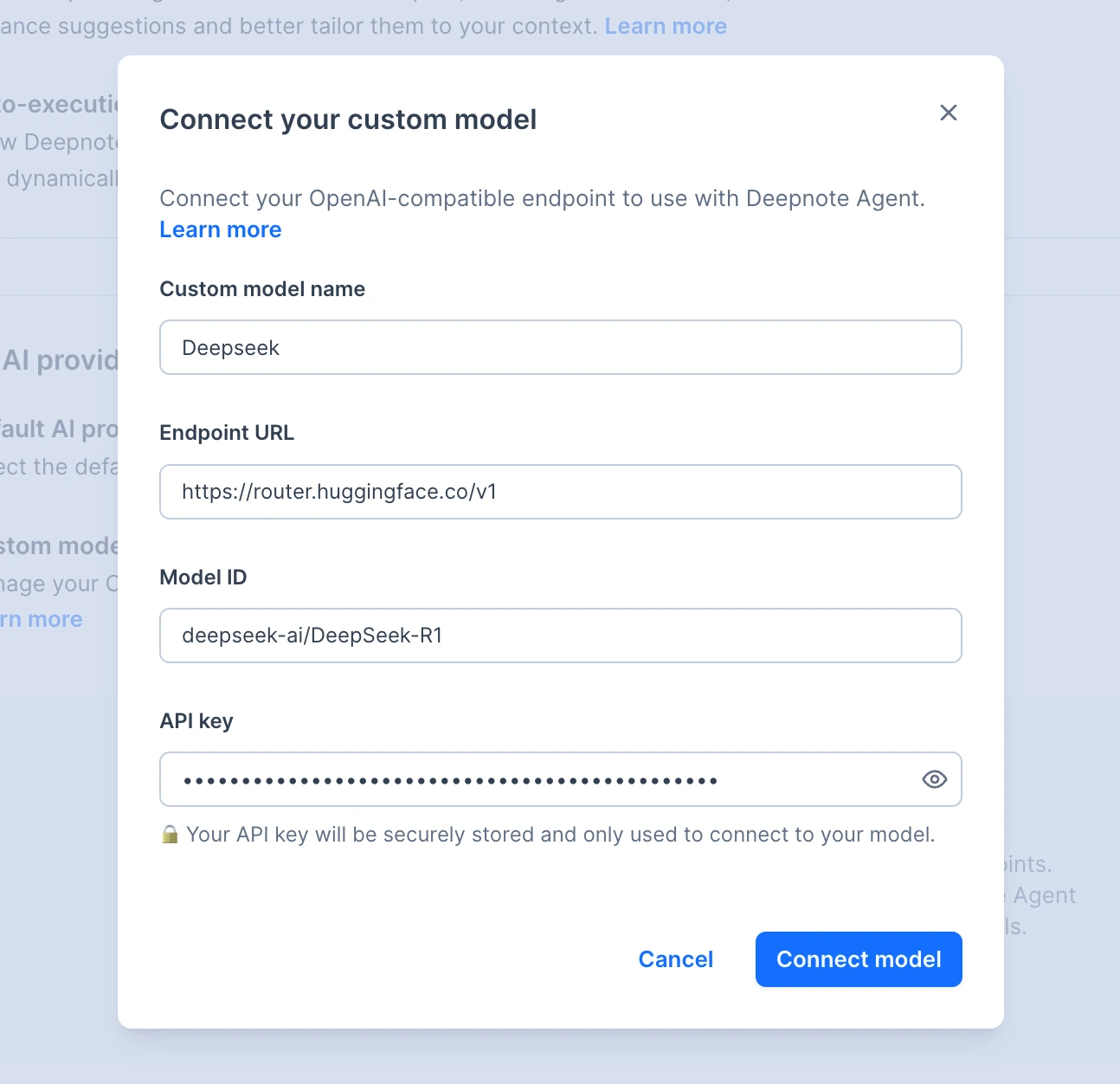Click the lock icon beside API notice
The image size is (1120, 1084).
(170, 835)
